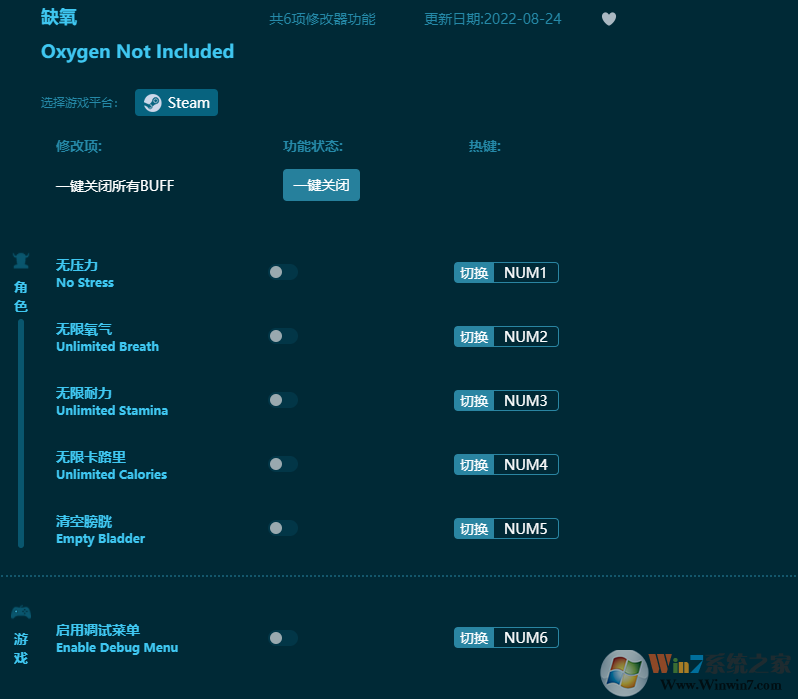
Task: Click the NUM1 hotkey field
Action: (x=525, y=273)
